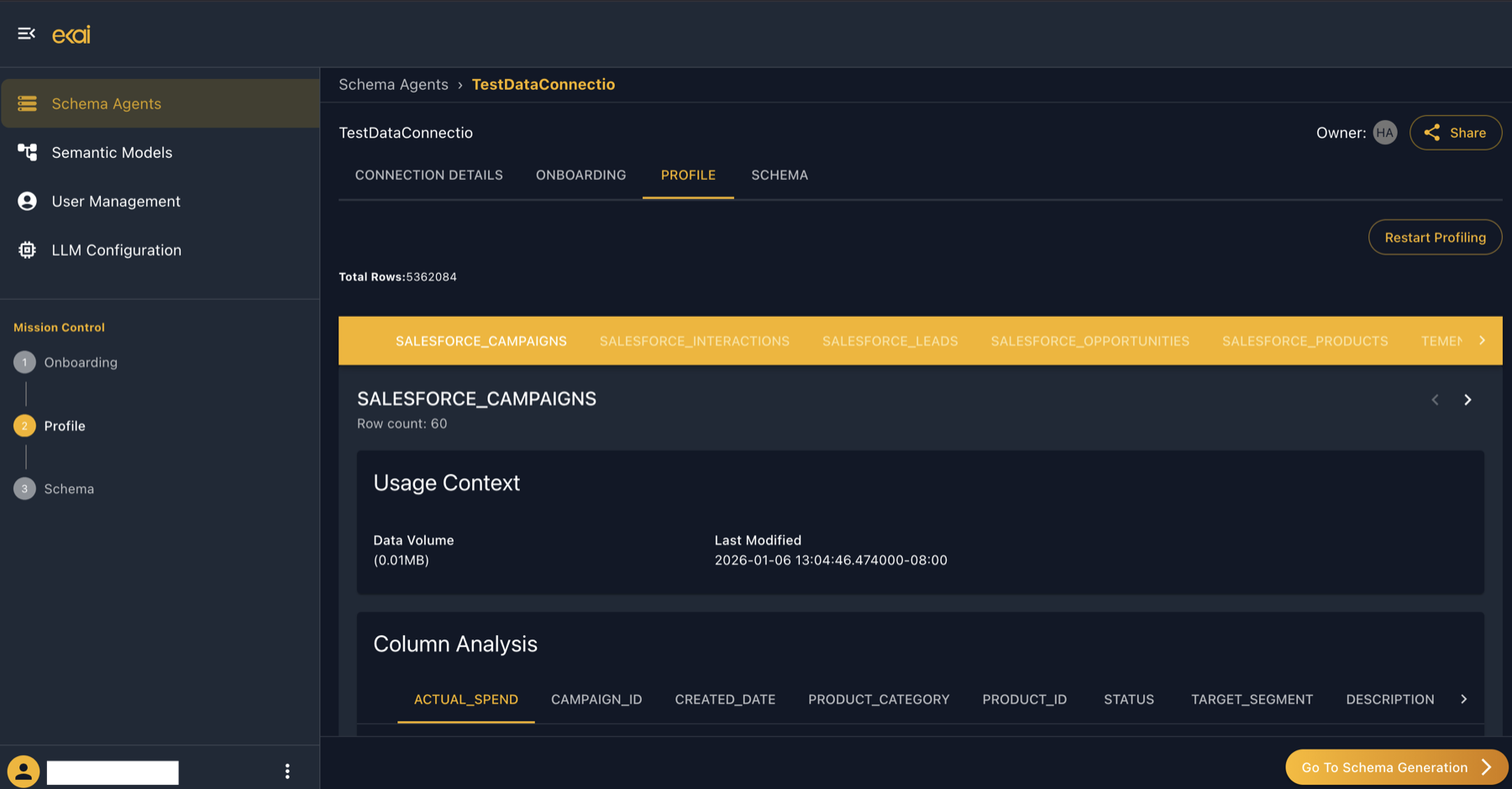Select the DESCRIPTION column tab
Screen dimensions: 1512x789
(1390, 699)
